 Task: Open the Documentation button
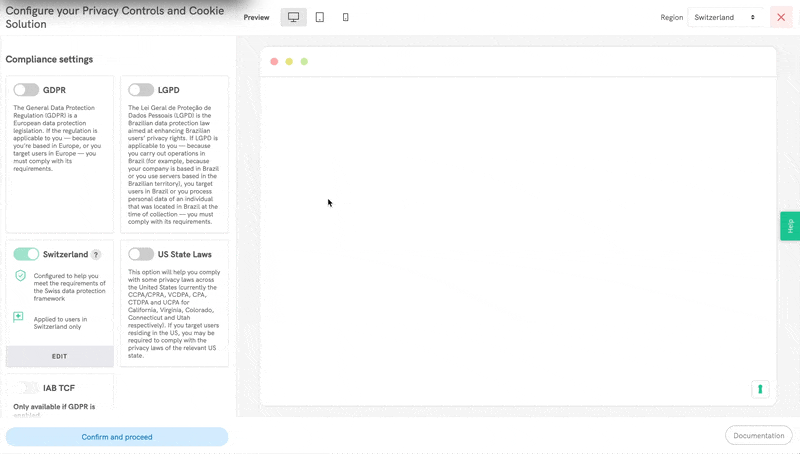pyautogui.click(x=758, y=436)
